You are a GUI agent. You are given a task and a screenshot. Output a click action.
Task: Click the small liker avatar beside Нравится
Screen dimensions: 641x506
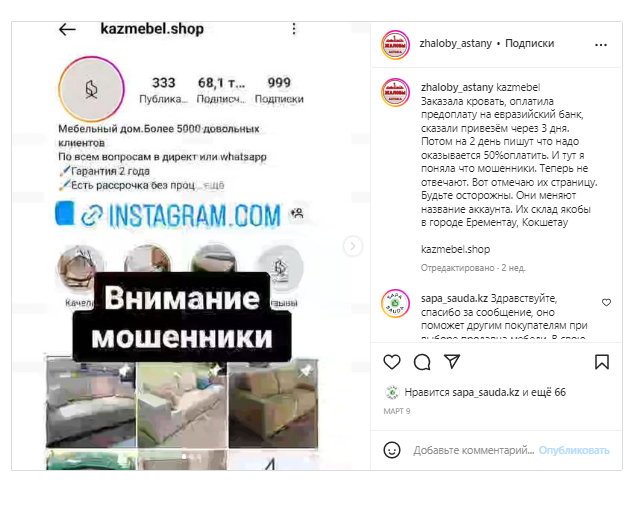coord(392,392)
